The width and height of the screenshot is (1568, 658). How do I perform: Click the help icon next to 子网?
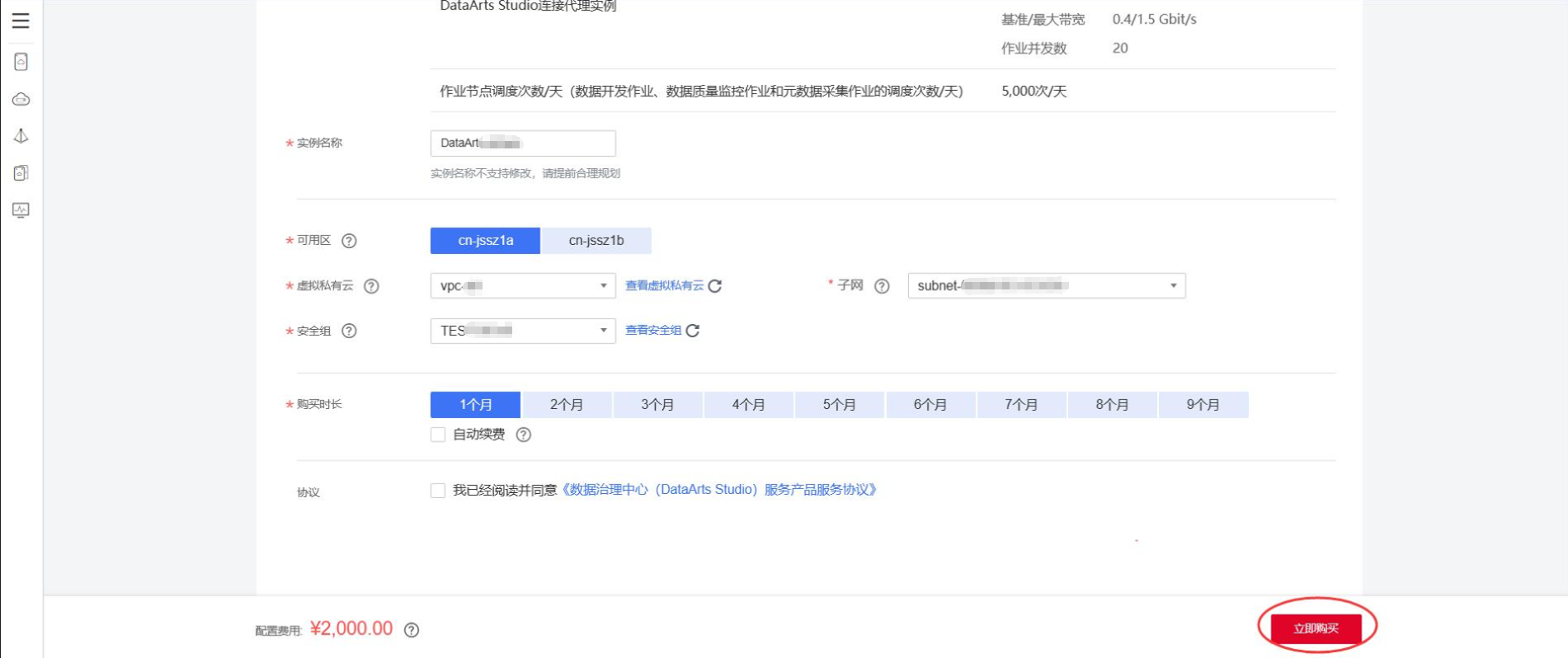point(882,286)
